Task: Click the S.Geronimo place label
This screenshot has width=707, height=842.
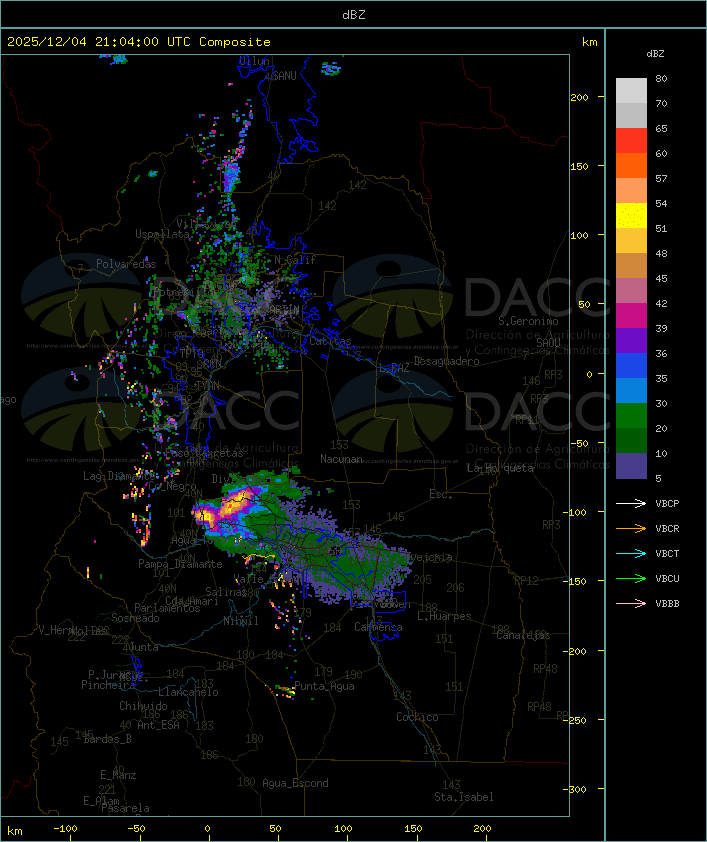Action: [528, 321]
